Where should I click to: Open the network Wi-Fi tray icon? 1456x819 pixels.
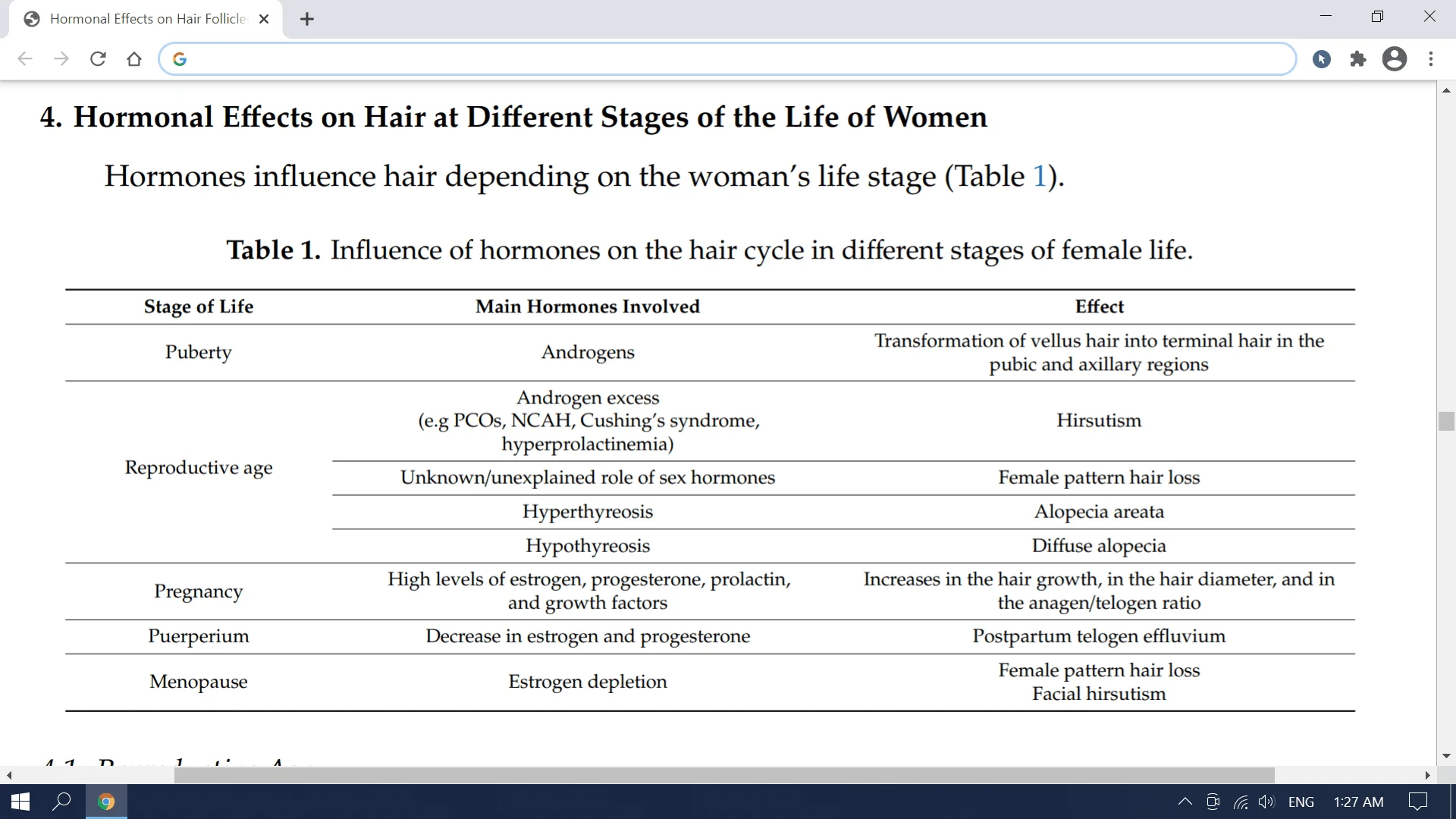[1241, 802]
